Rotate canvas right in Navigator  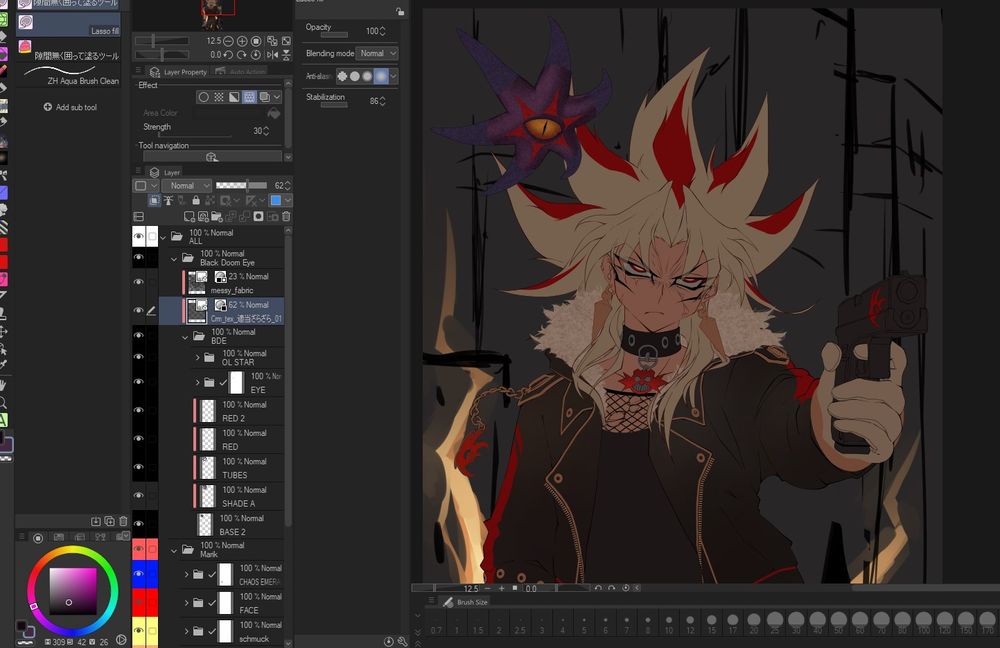tap(242, 55)
